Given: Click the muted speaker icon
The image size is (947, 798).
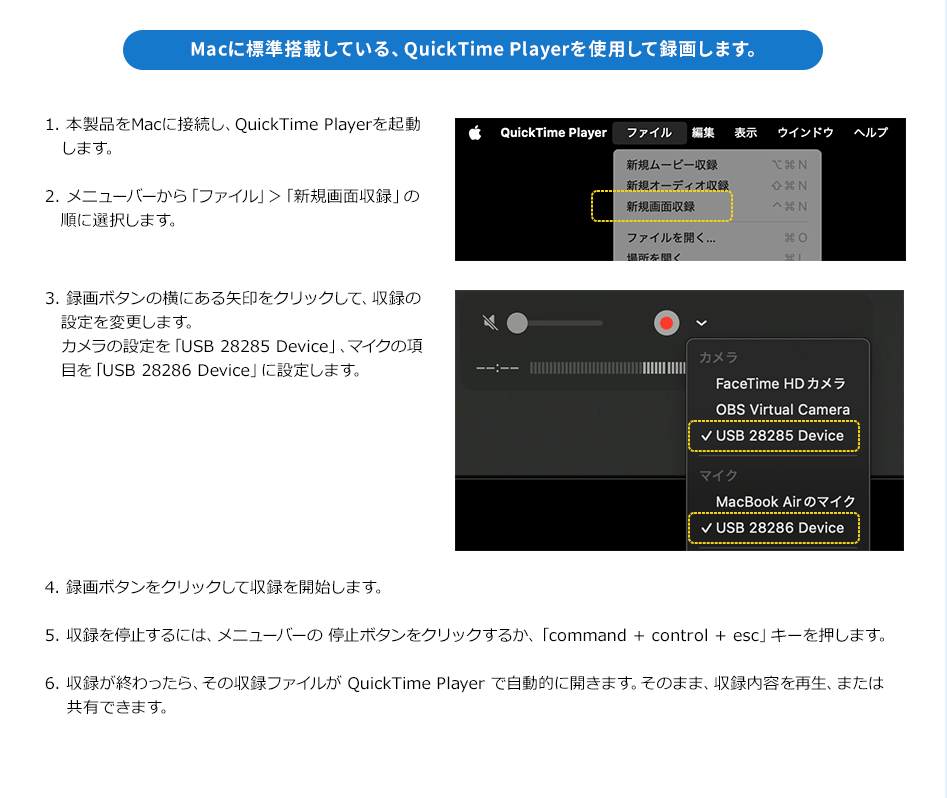Looking at the screenshot, I should [490, 323].
